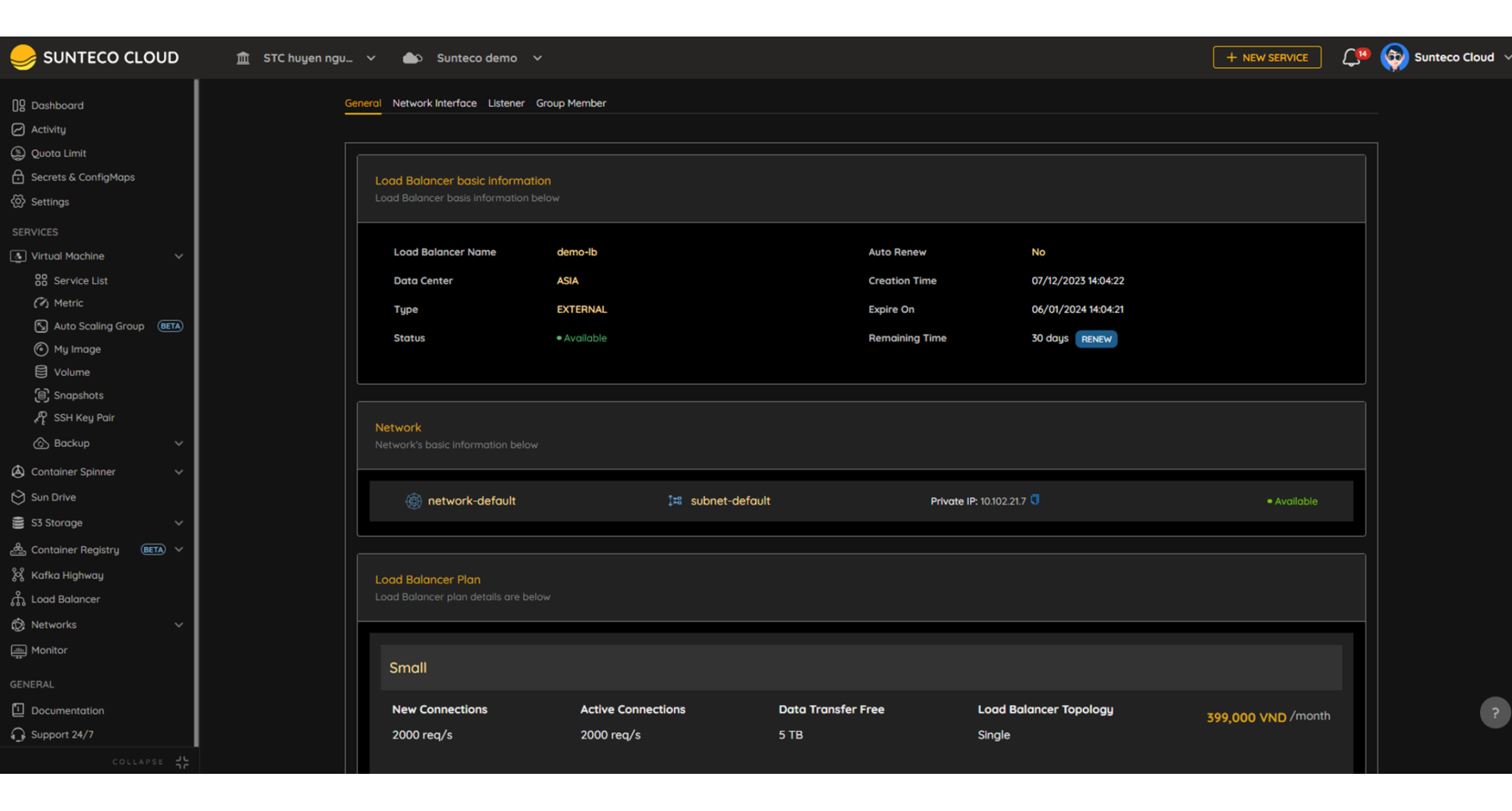Open My Image page
This screenshot has height=811, width=1512.
(77, 349)
